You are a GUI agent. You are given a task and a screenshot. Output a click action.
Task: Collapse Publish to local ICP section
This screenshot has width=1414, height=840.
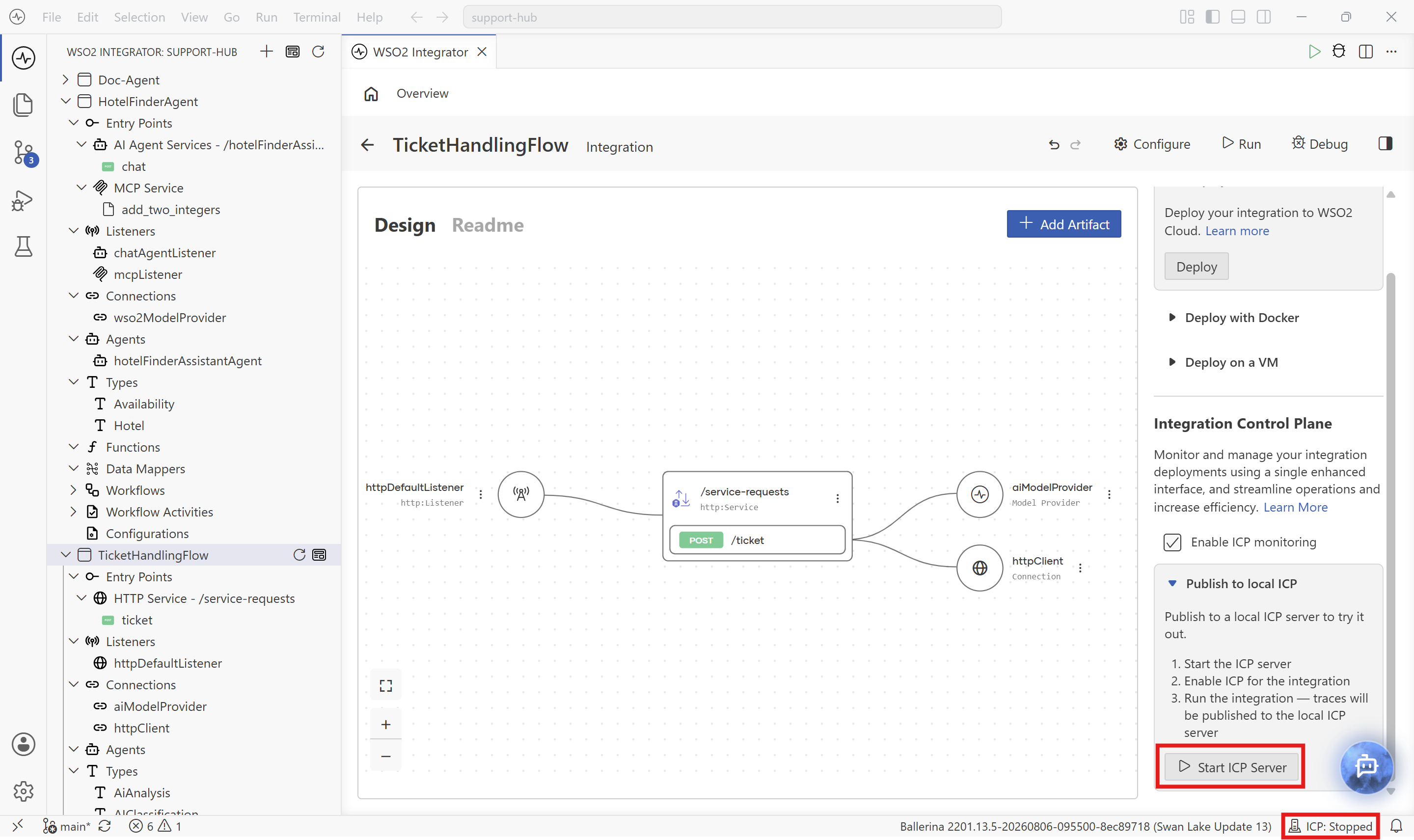pyautogui.click(x=1233, y=584)
